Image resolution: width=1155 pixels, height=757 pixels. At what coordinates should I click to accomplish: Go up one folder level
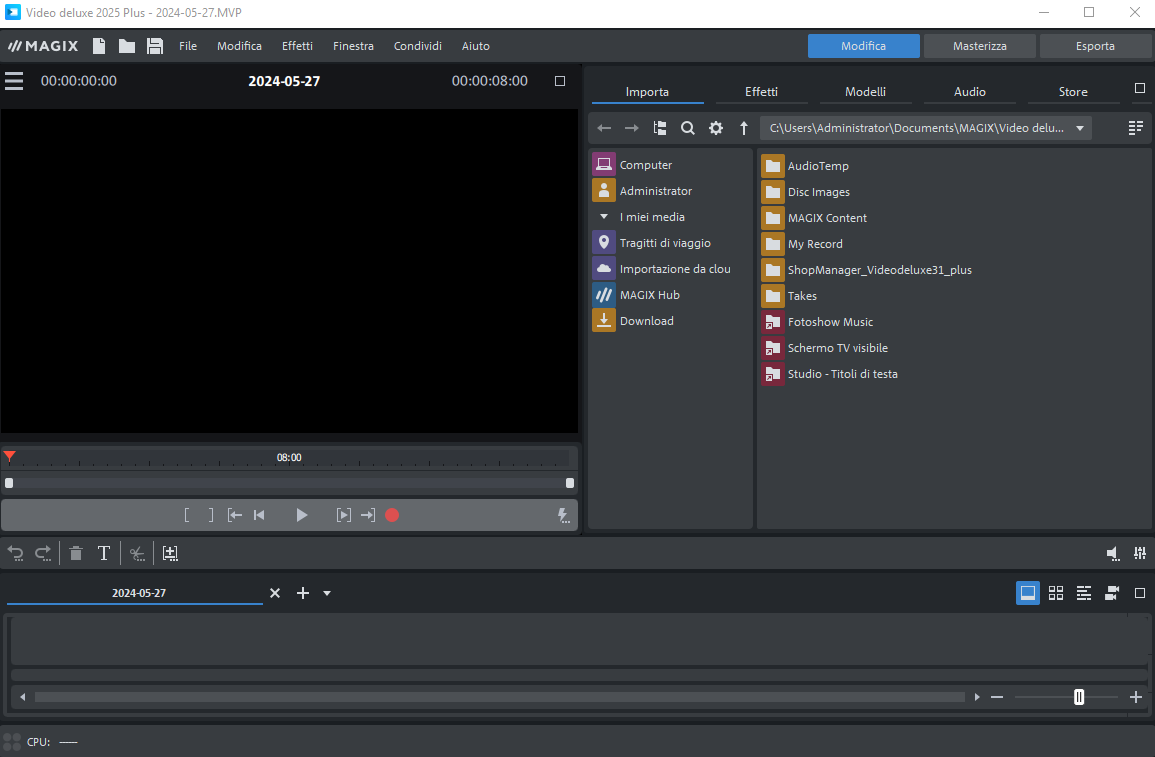[x=744, y=128]
